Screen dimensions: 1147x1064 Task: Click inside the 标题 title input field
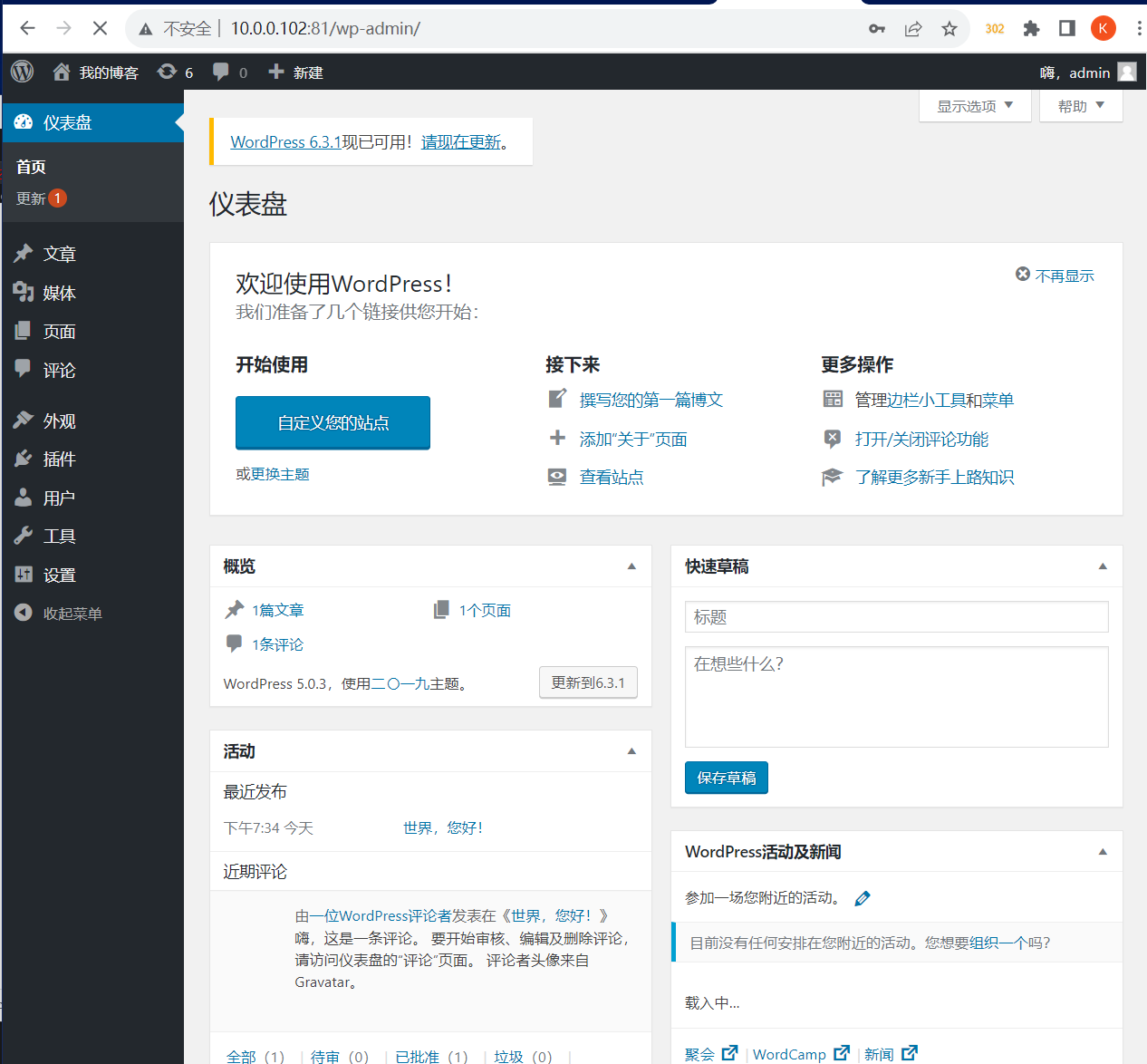[896, 616]
